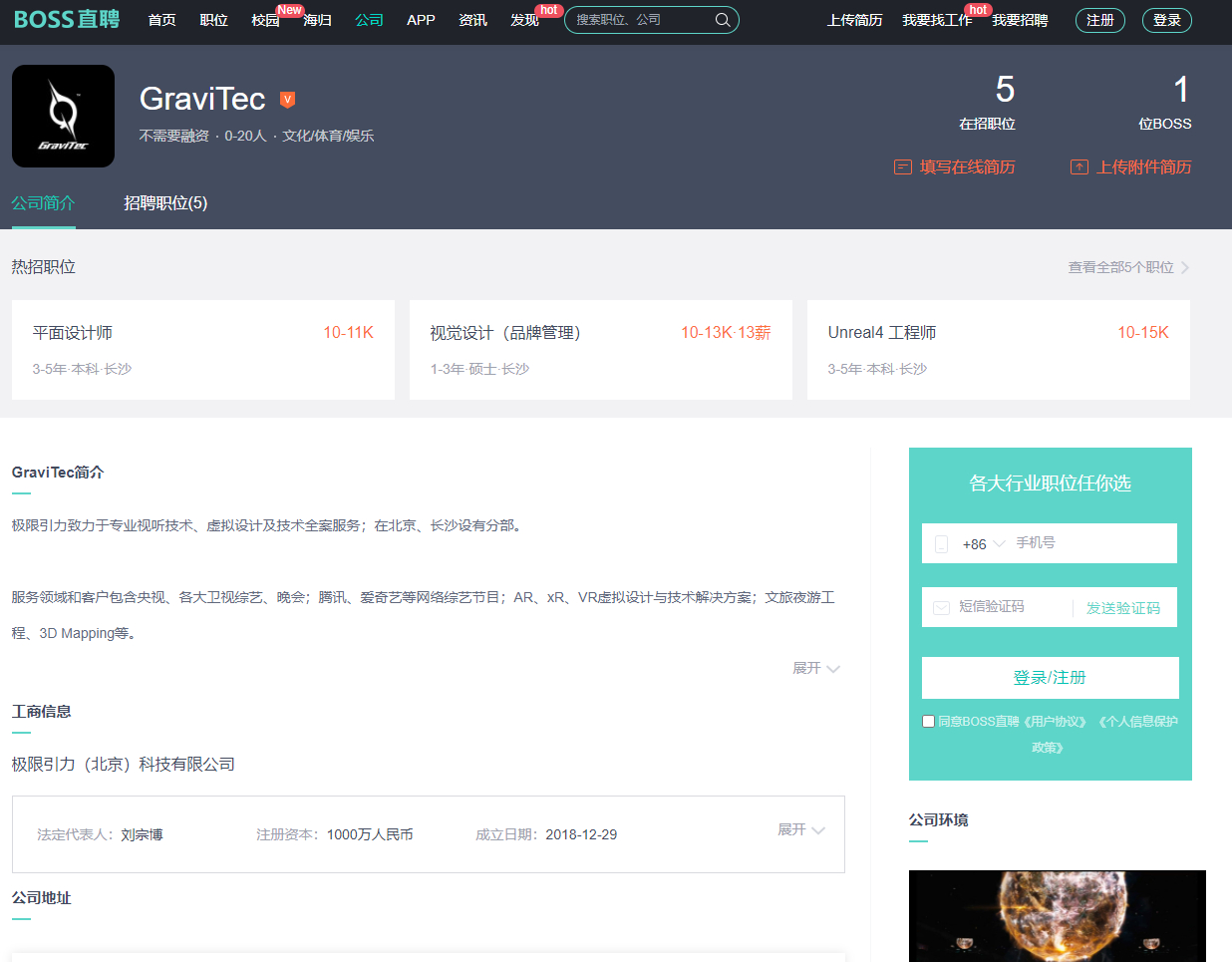1232x962 pixels.
Task: Click the 登录/注册 button
Action: 1051,678
